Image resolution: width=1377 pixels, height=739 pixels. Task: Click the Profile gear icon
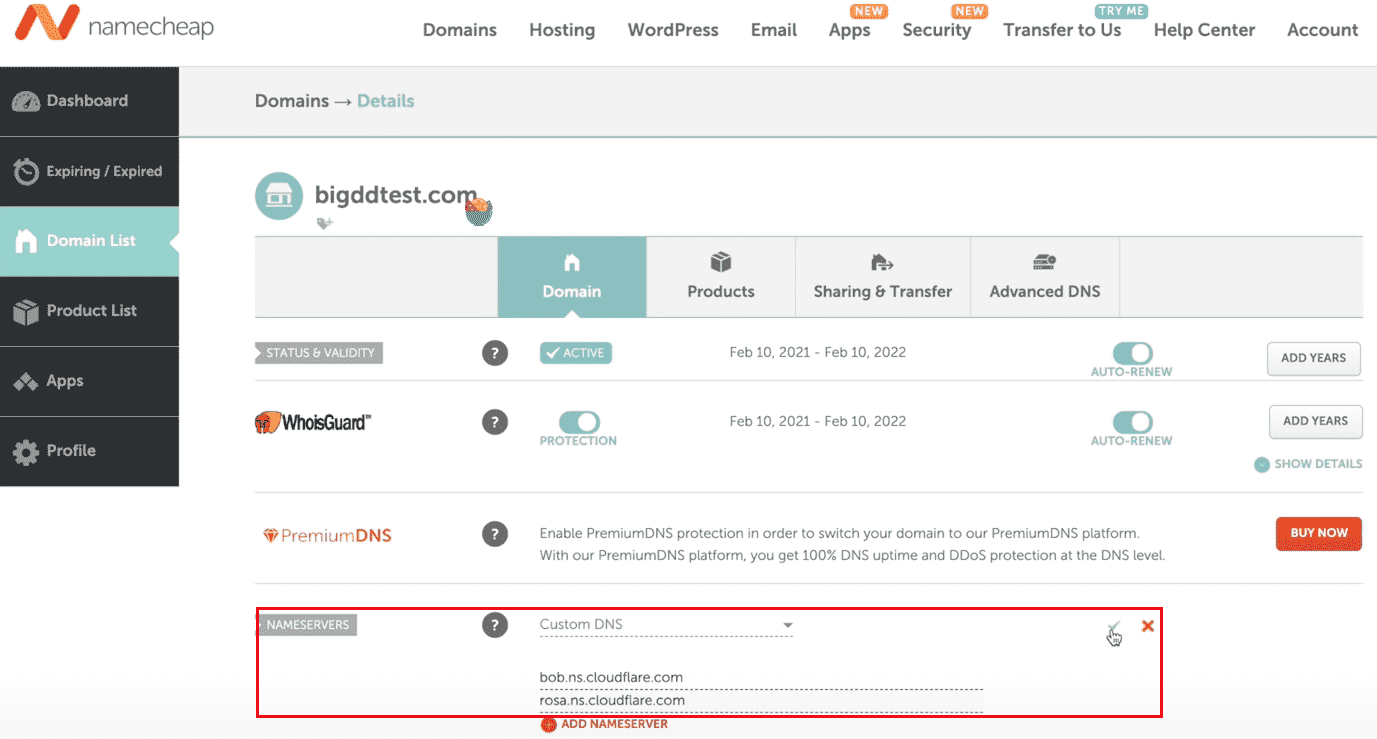pyautogui.click(x=26, y=452)
